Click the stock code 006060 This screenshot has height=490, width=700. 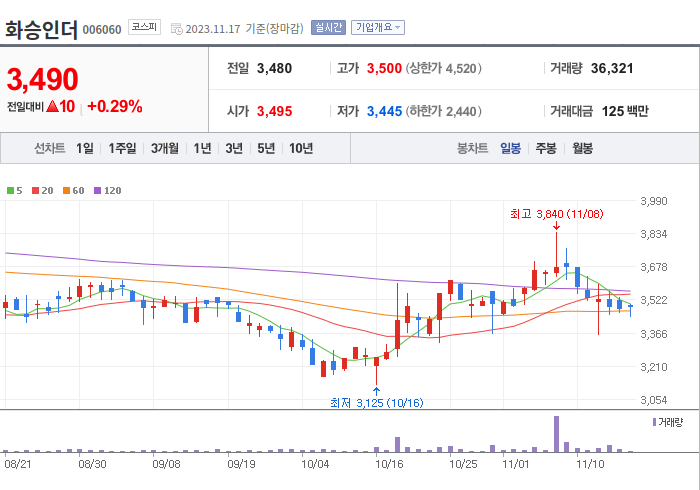[102, 30]
